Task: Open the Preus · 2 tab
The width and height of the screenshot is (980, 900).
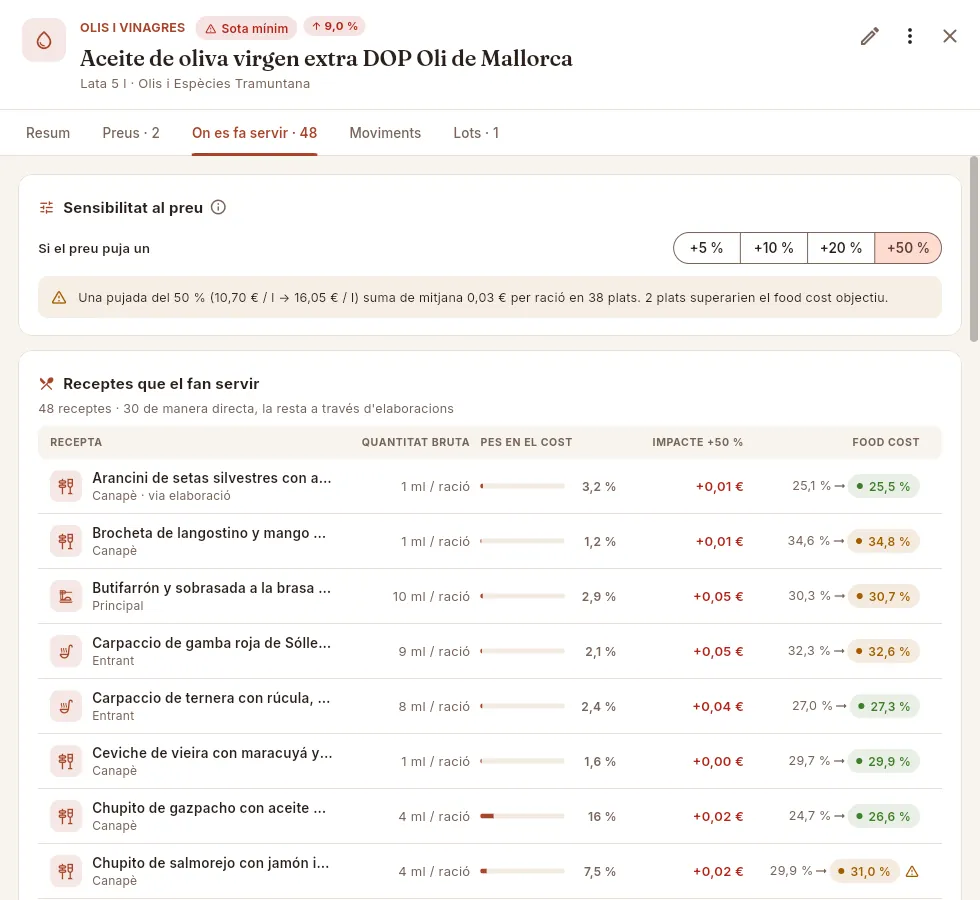Action: 131,133
